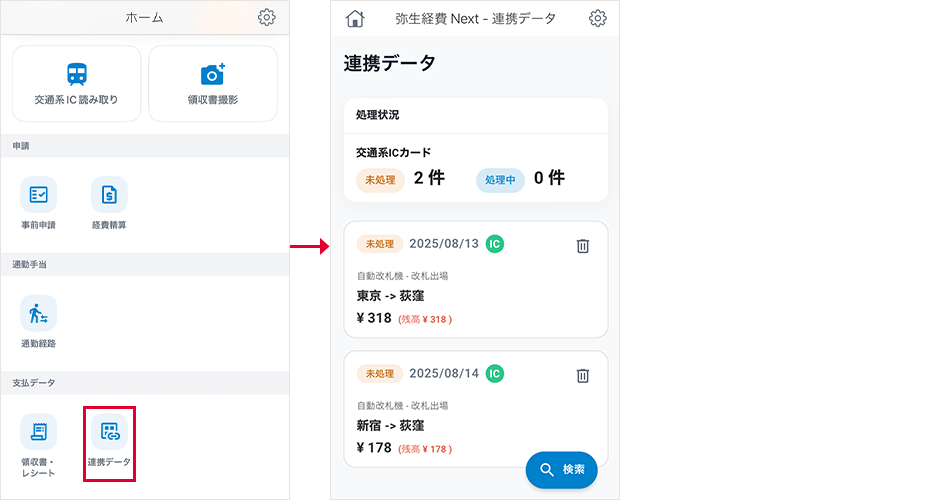
Task: Select the 連携データ icon
Action: [x=109, y=432]
